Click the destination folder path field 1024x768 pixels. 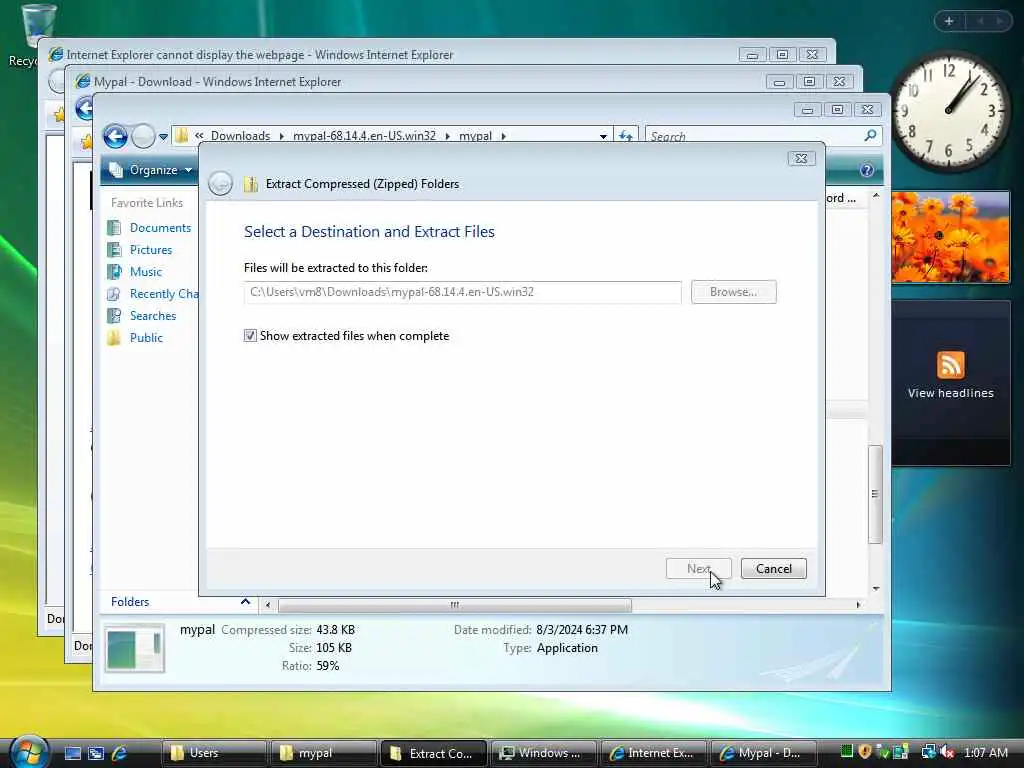point(463,292)
